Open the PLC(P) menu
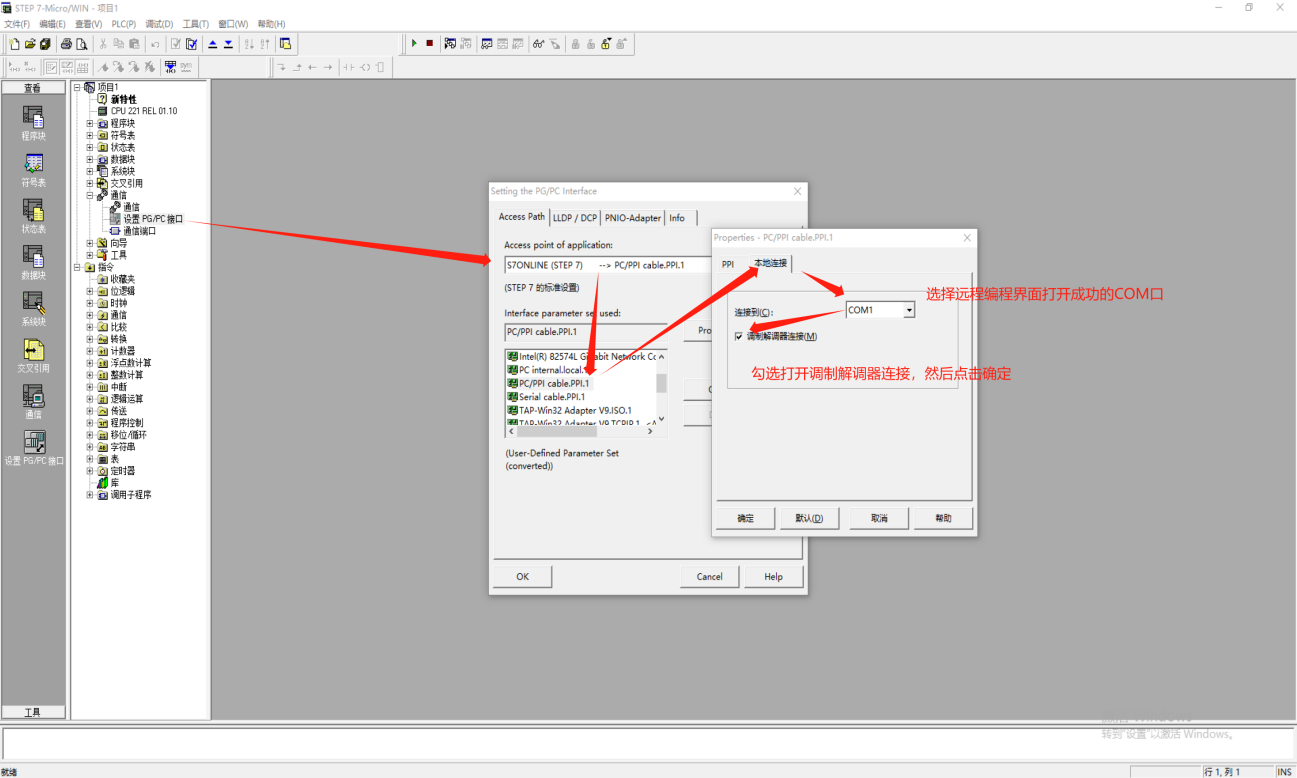The width and height of the screenshot is (1297, 778). (x=124, y=23)
